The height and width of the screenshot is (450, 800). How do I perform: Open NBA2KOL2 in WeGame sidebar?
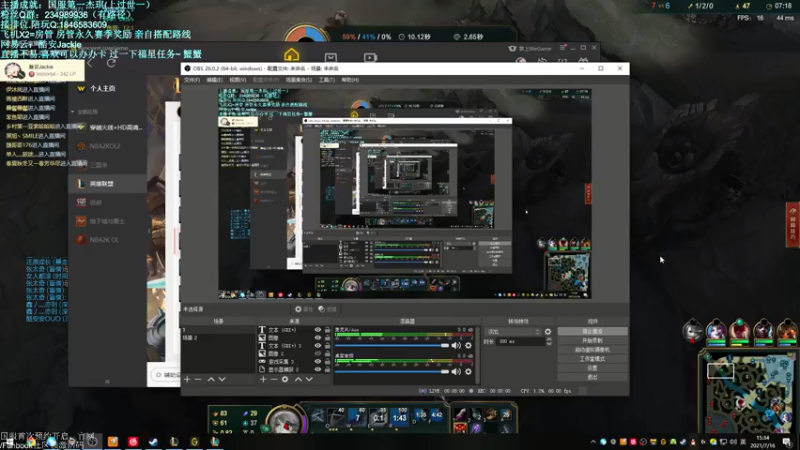(107, 146)
